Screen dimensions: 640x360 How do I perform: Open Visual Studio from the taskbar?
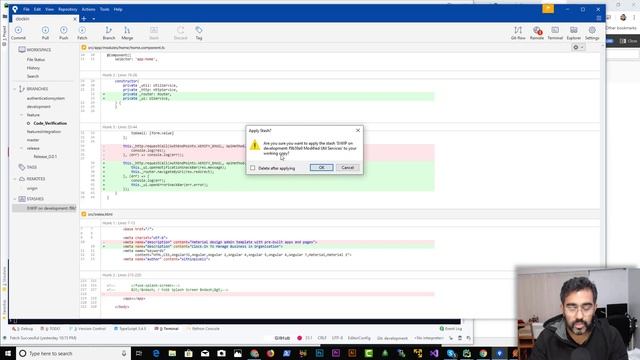point(434,353)
